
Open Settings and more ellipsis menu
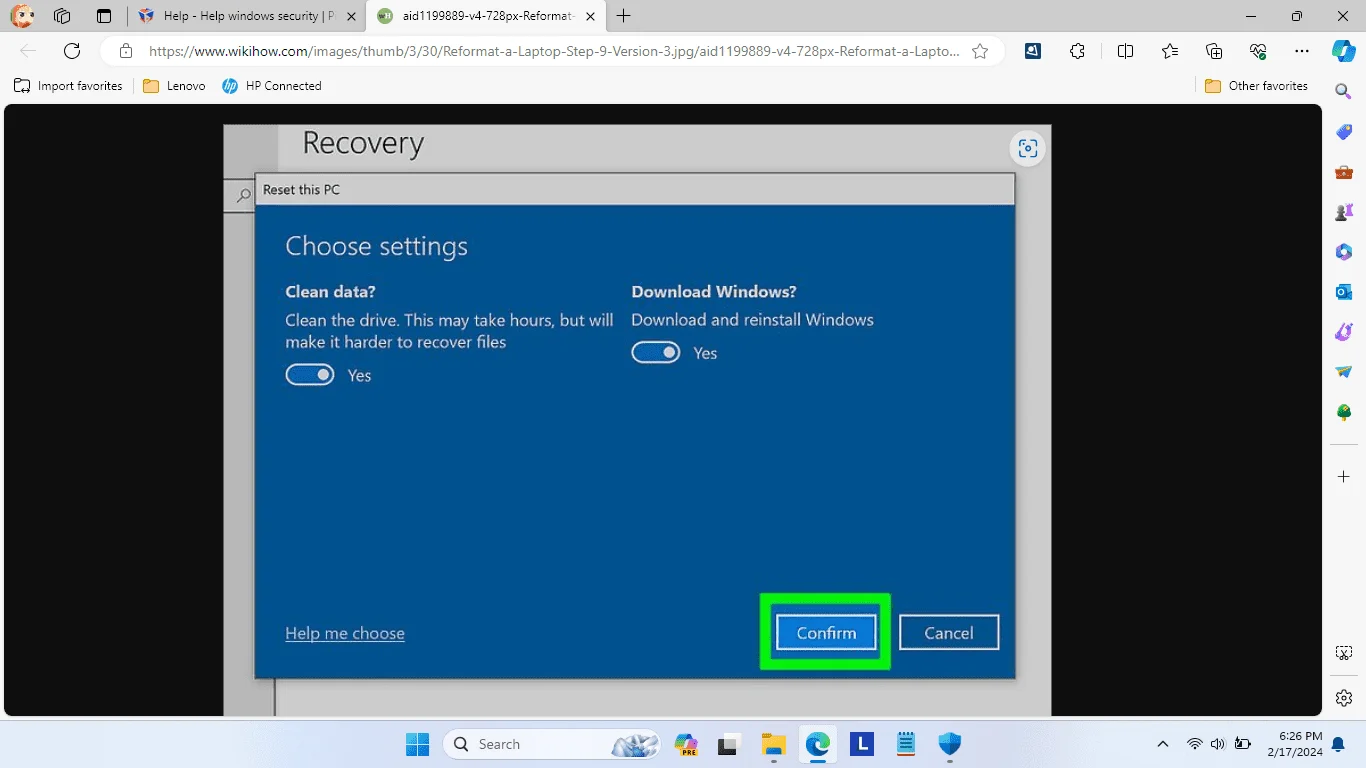1301,51
